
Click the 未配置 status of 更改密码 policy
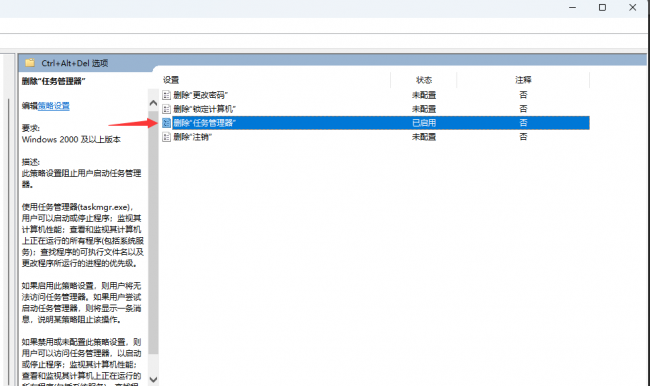coord(424,95)
